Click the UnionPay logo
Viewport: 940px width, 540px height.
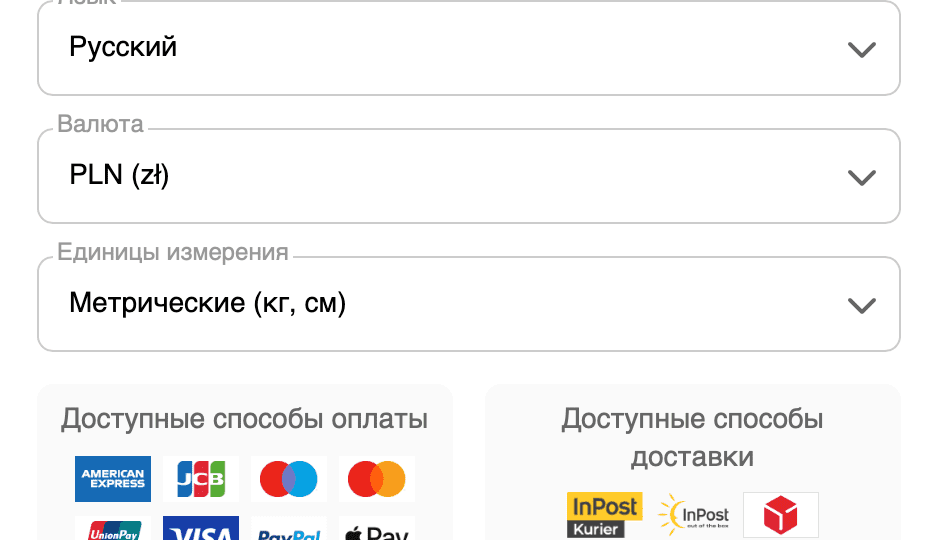click(113, 529)
